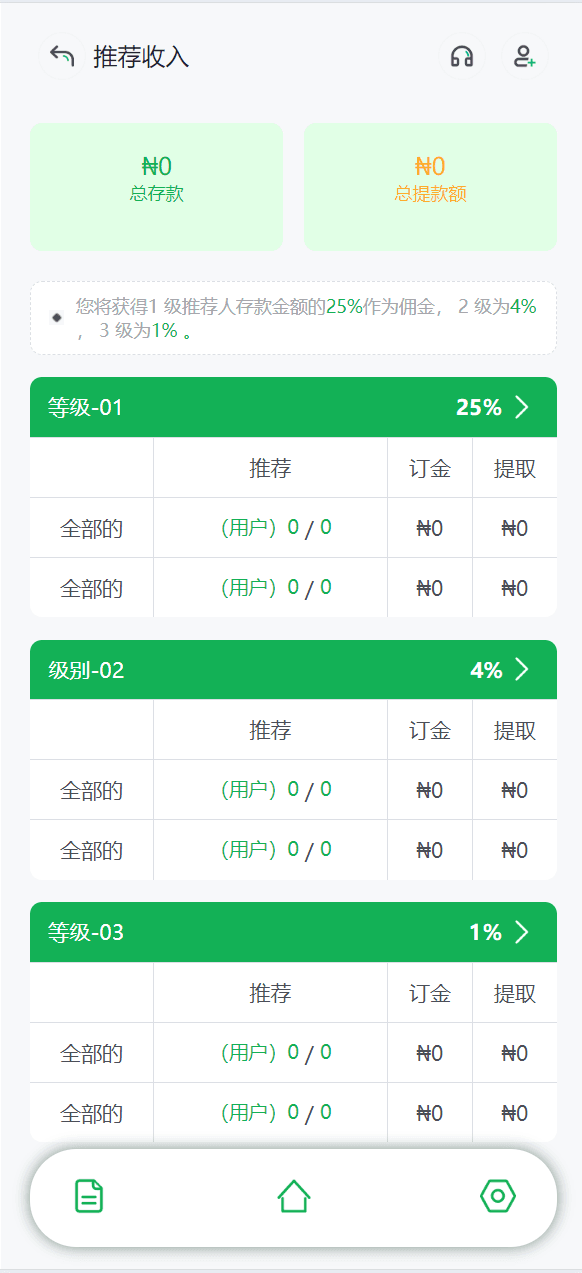Click 提取 column header in 等级-03 table
The width and height of the screenshot is (582, 1273).
[515, 994]
